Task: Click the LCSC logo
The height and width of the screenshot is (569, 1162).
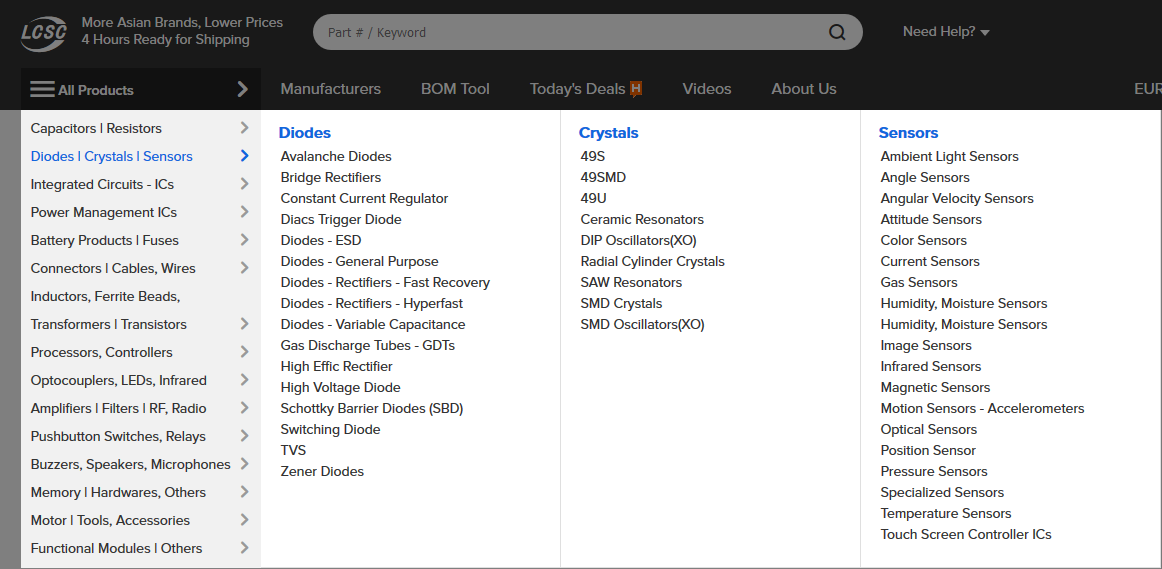Action: pyautogui.click(x=44, y=33)
